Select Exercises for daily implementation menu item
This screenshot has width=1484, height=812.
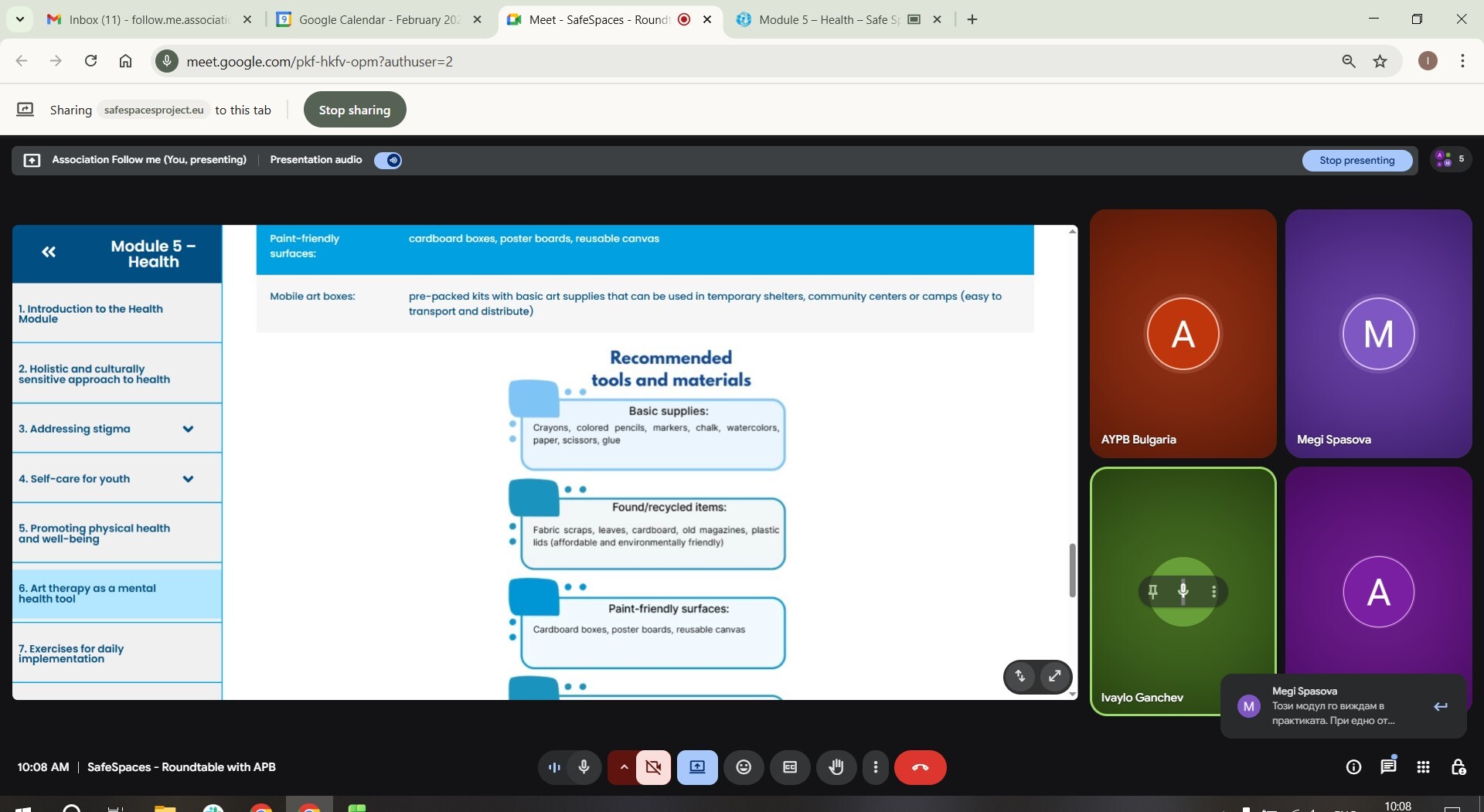[x=71, y=654]
